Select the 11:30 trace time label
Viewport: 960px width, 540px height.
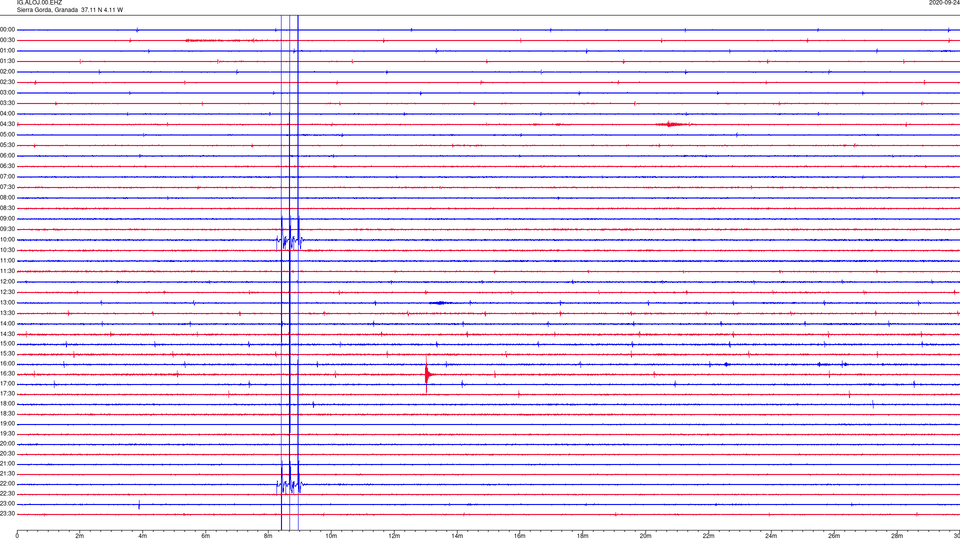click(8, 271)
